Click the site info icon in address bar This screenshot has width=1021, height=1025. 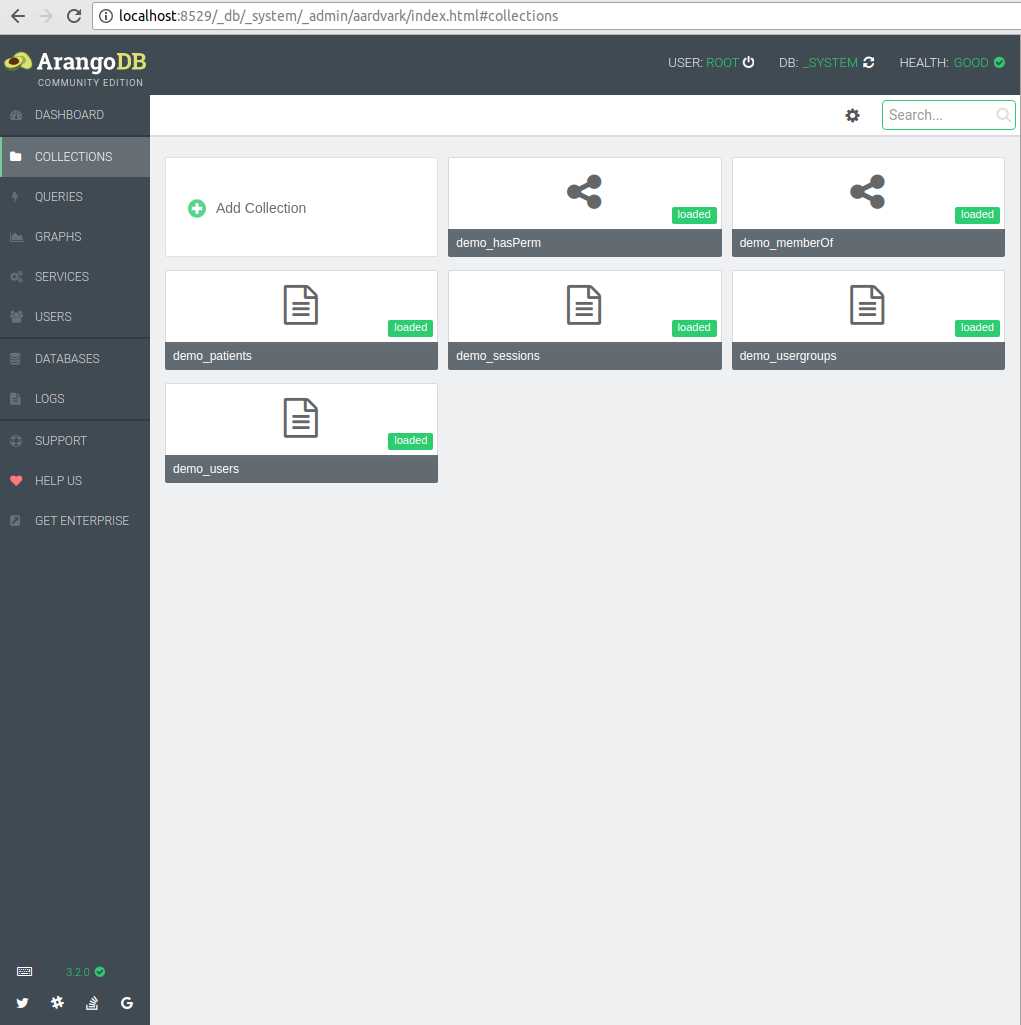[x=106, y=16]
